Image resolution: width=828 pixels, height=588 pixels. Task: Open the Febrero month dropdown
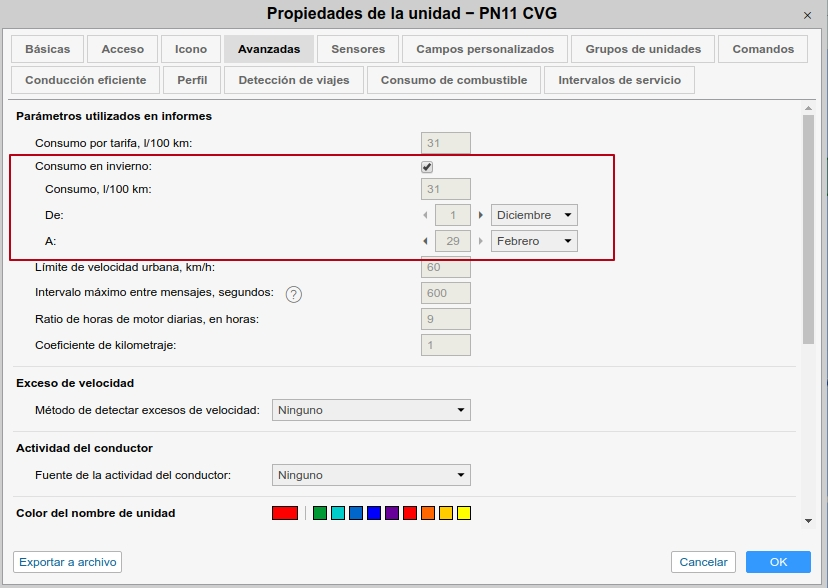pos(534,241)
